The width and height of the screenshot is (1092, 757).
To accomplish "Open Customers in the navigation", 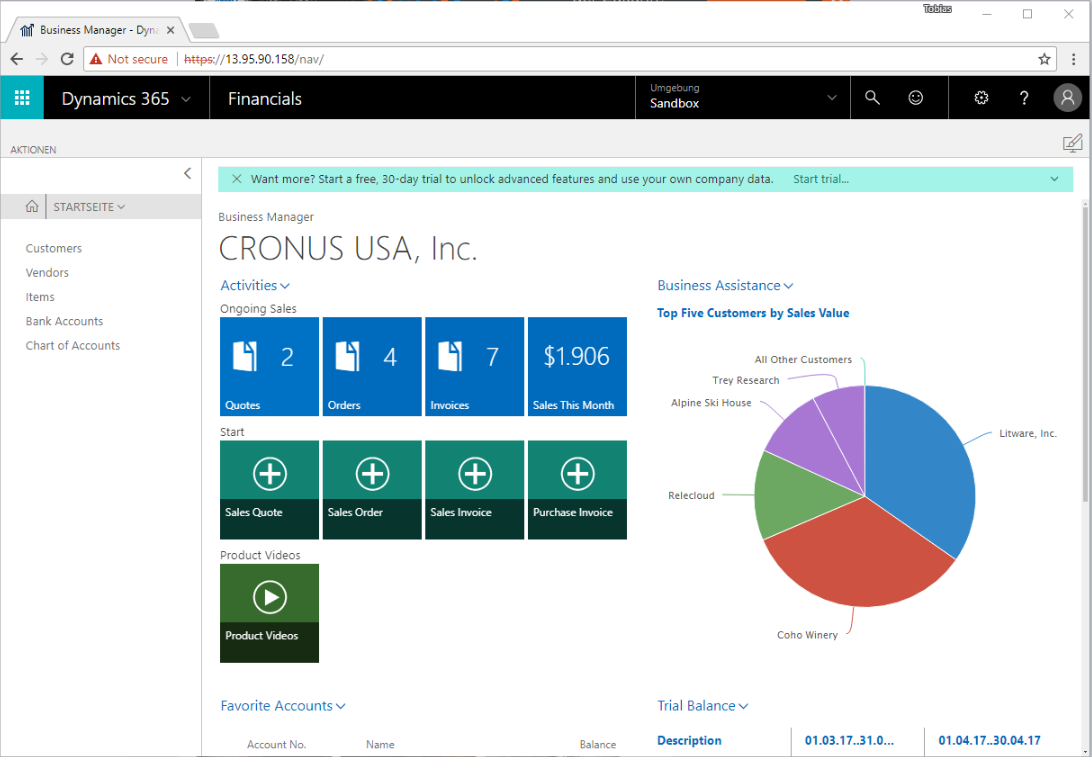I will coord(54,248).
